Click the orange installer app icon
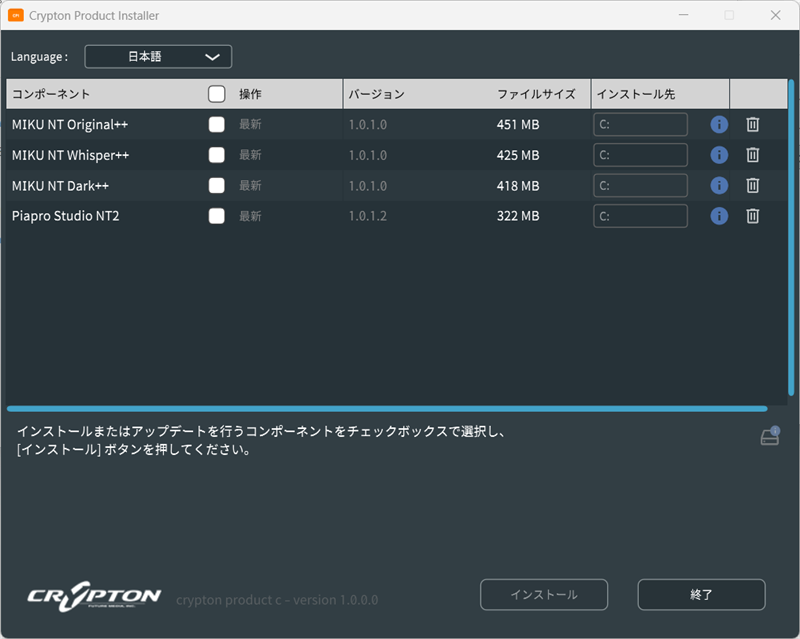Viewport: 800px width, 639px height. click(x=16, y=15)
